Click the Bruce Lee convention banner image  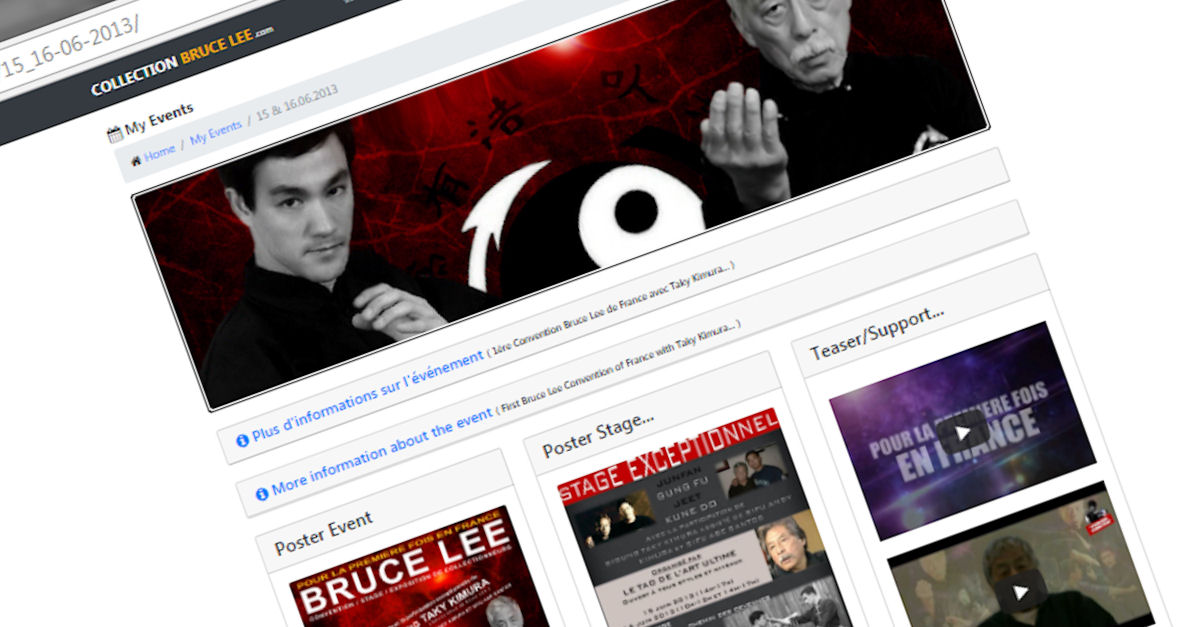(560, 190)
